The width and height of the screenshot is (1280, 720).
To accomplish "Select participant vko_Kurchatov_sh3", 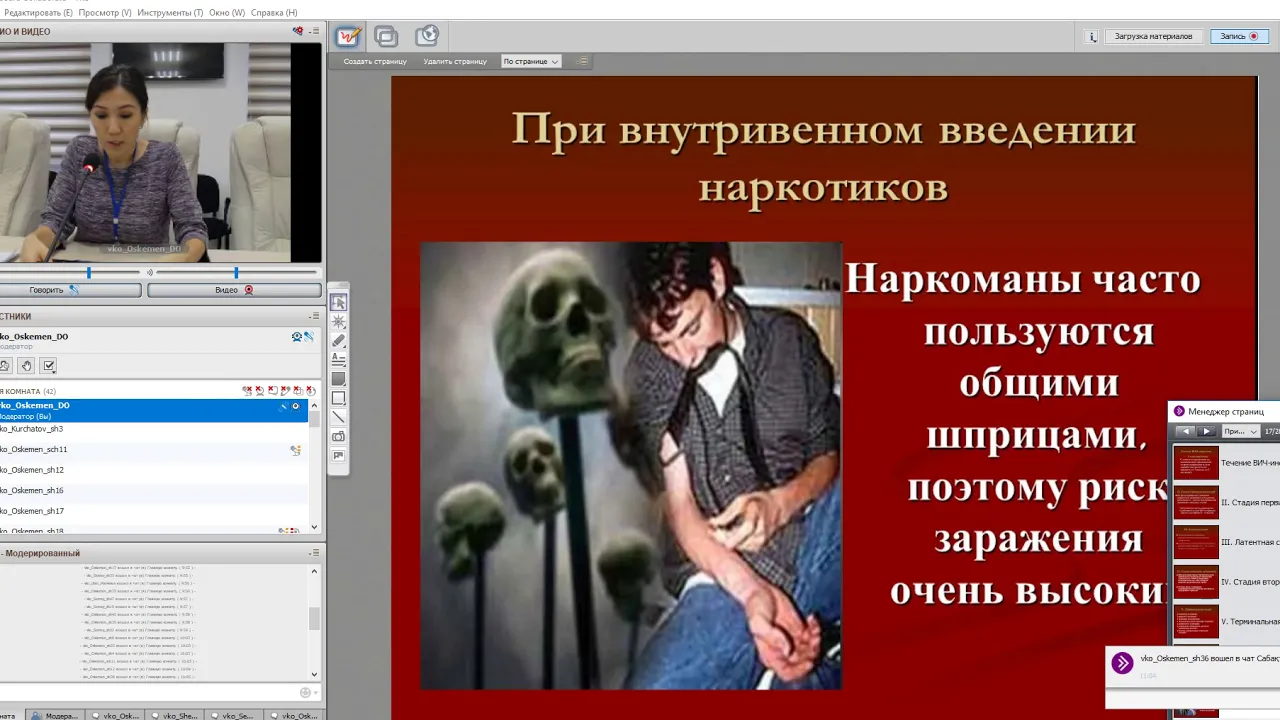I will (x=154, y=429).
